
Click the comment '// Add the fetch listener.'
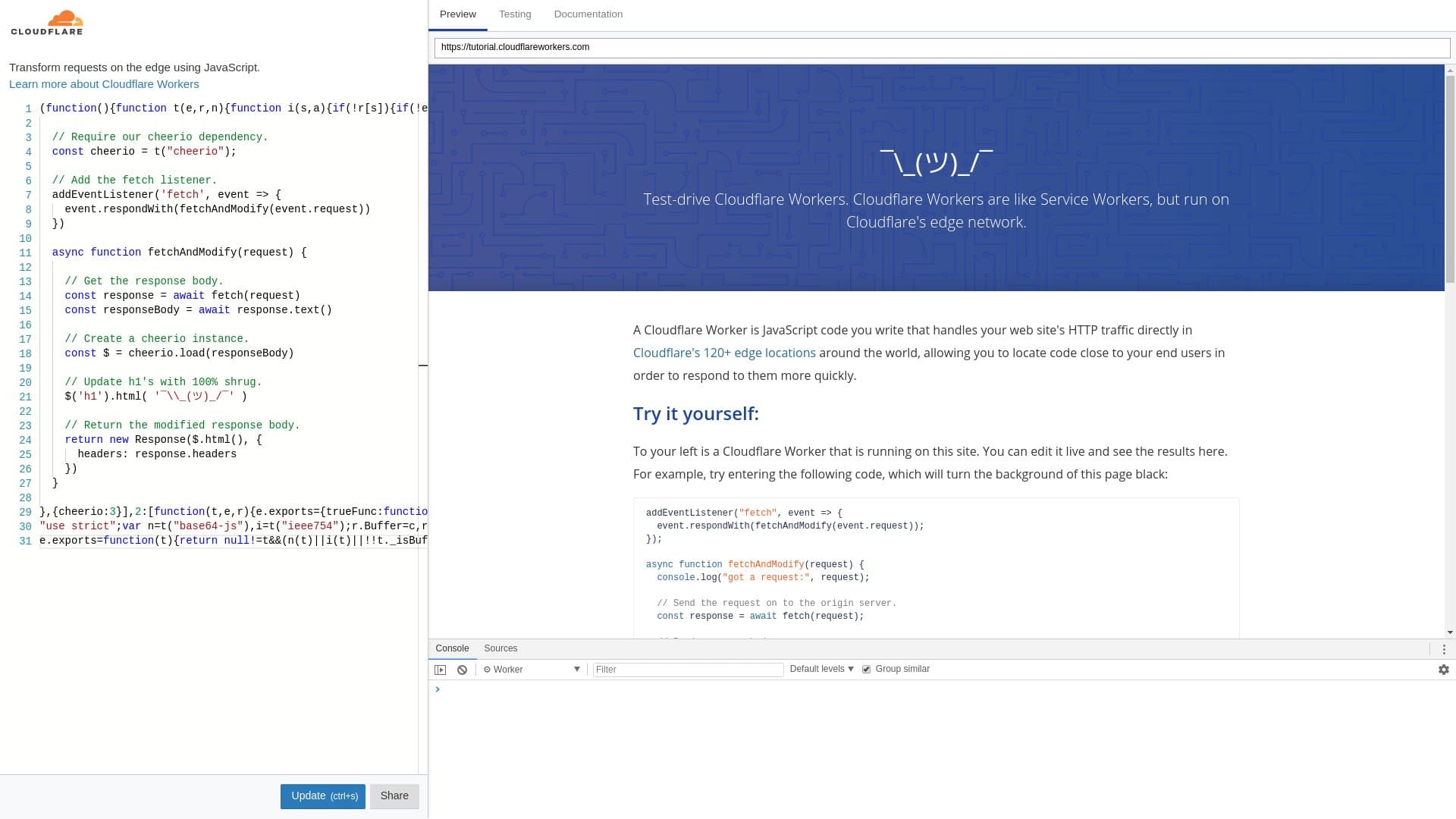pyautogui.click(x=135, y=180)
